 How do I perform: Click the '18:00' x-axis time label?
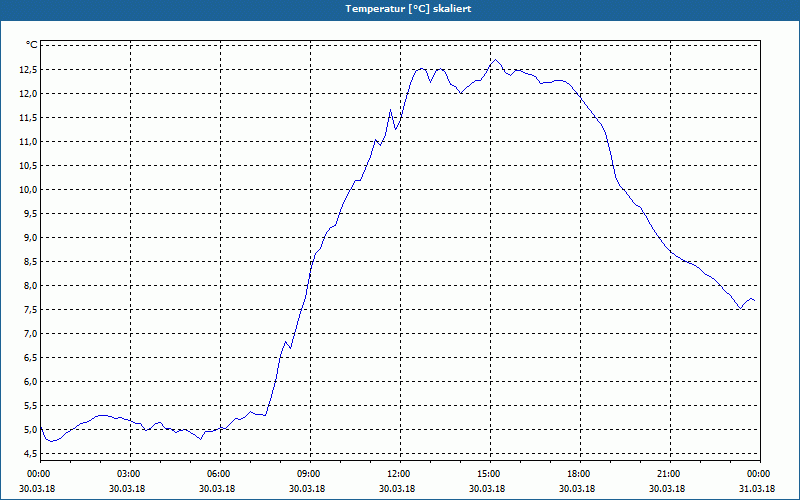coord(580,474)
